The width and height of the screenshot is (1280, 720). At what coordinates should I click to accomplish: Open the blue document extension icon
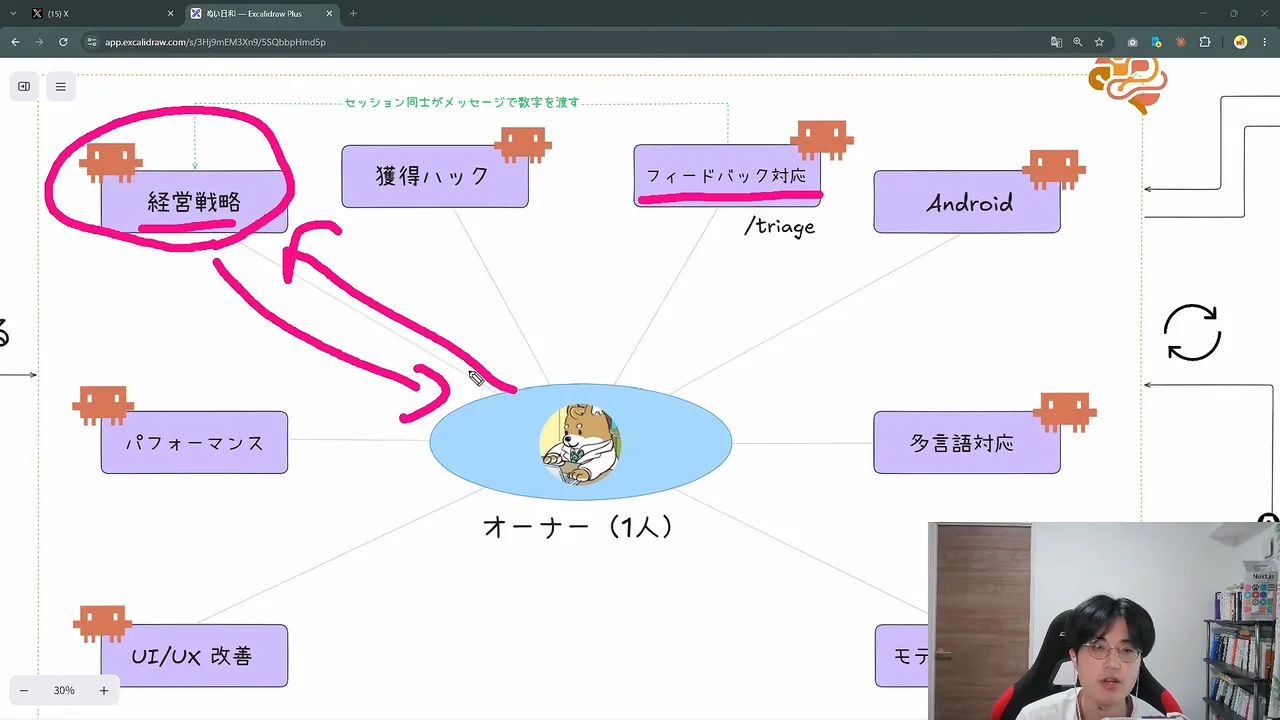click(1156, 42)
